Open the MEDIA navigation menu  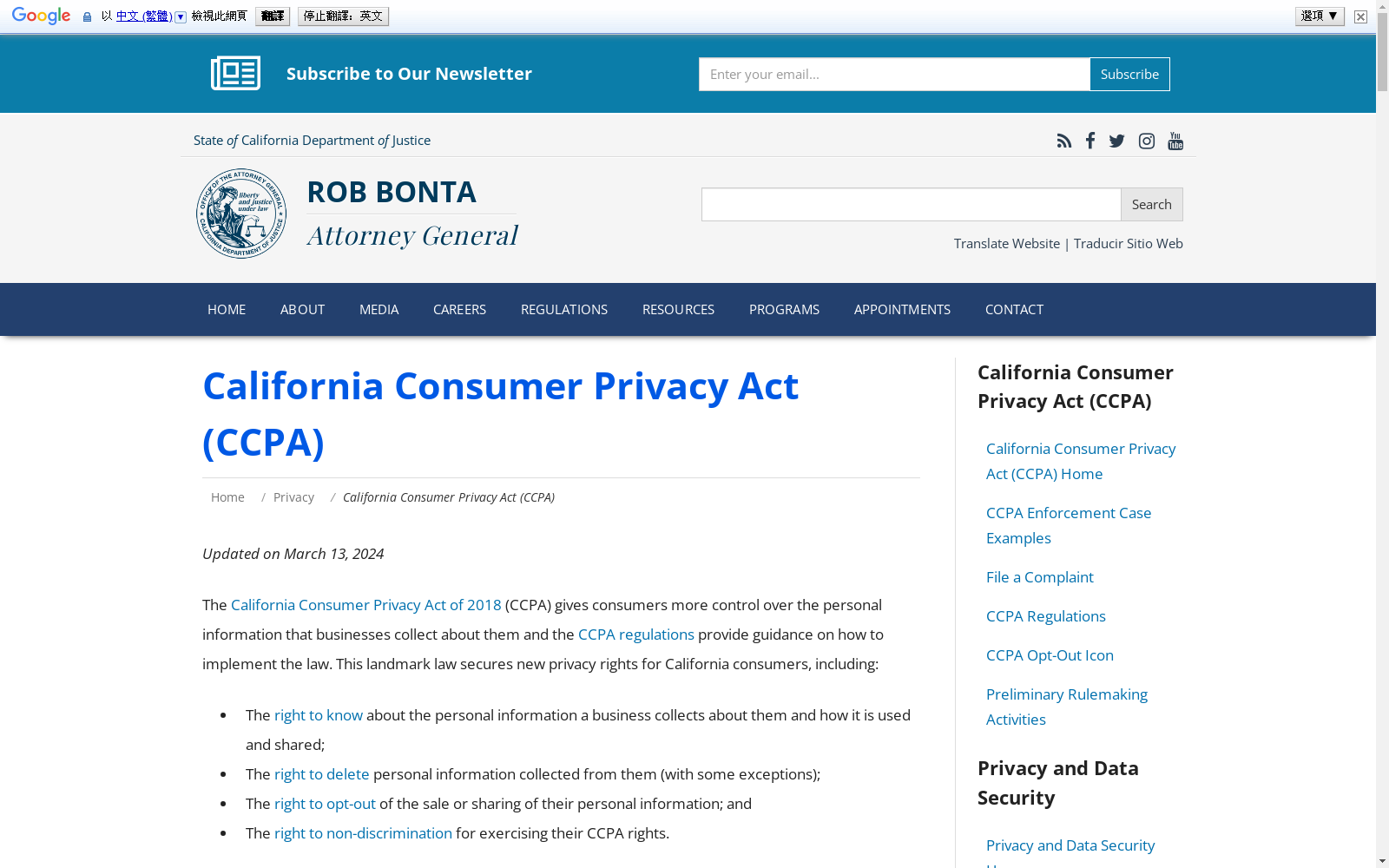[379, 310]
